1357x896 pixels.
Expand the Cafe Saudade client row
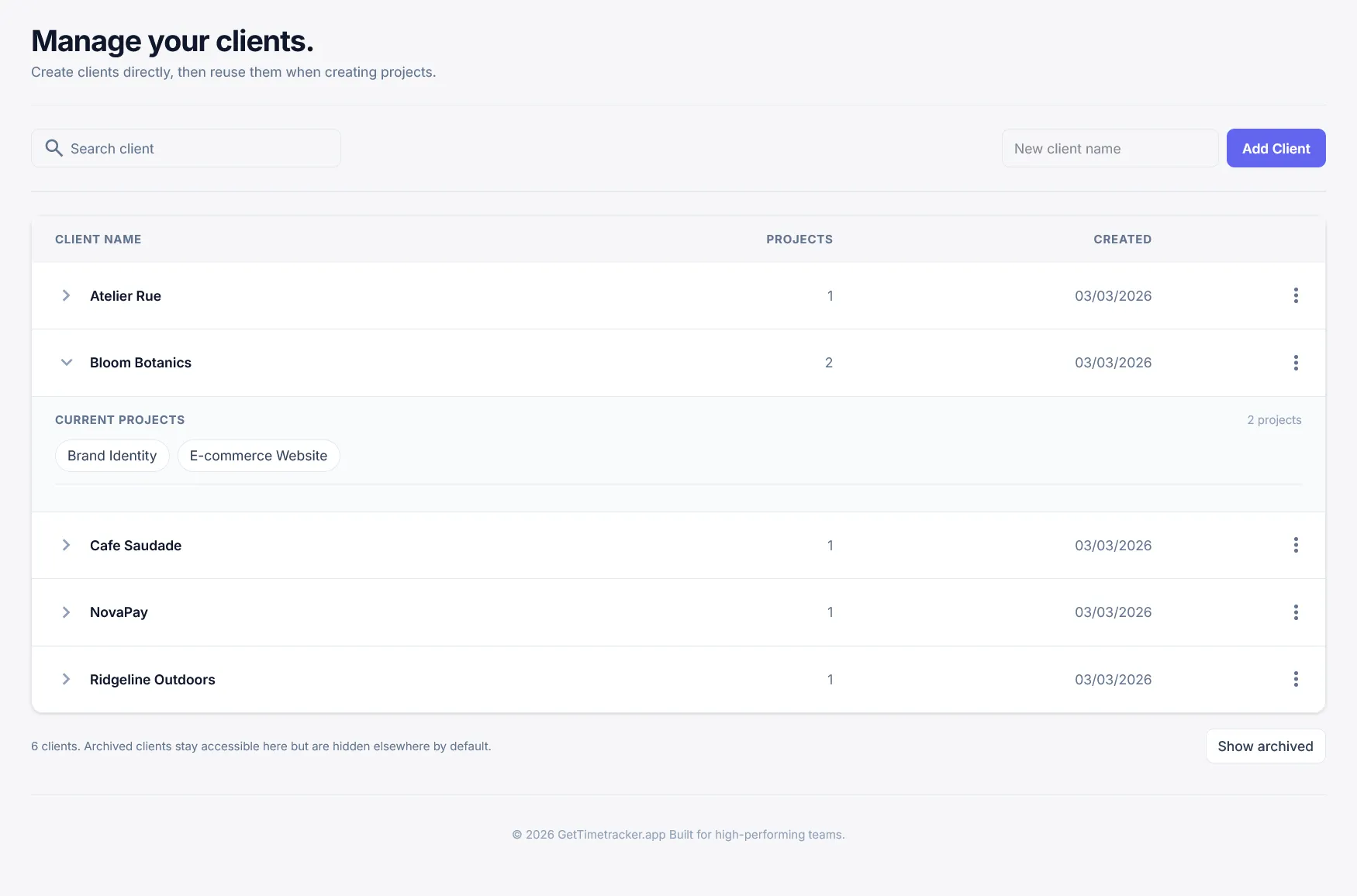tap(66, 545)
